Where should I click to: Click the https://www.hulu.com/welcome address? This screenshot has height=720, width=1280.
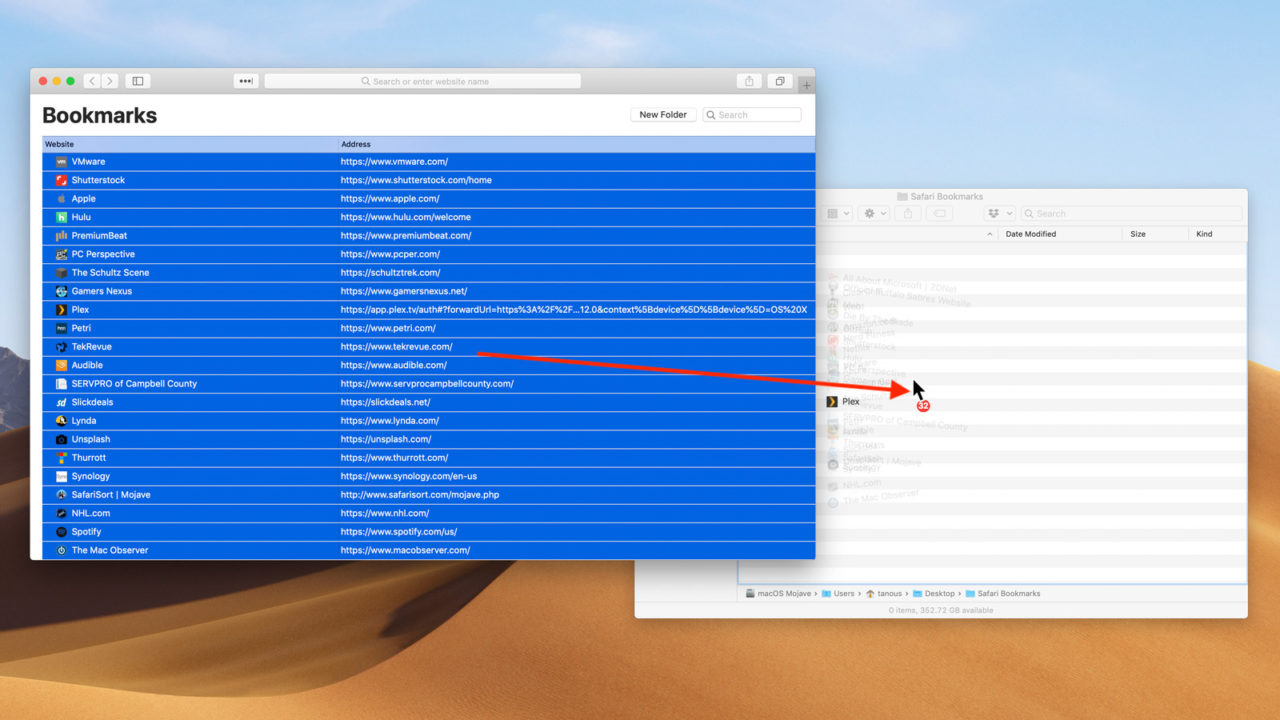pos(405,217)
